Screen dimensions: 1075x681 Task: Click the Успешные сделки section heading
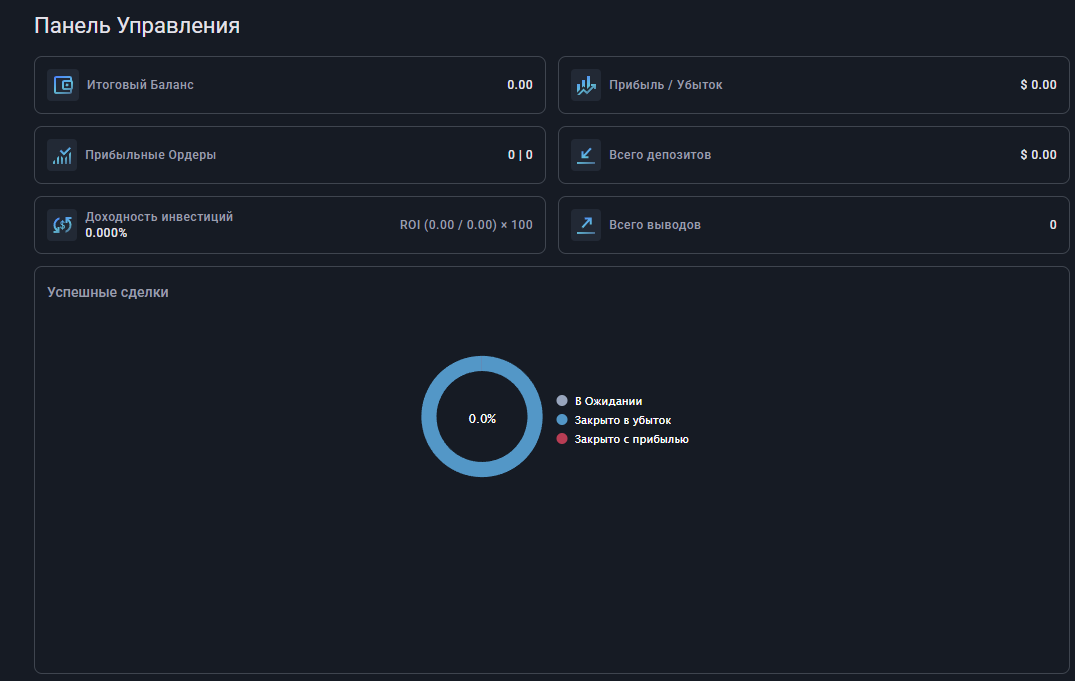pos(108,293)
